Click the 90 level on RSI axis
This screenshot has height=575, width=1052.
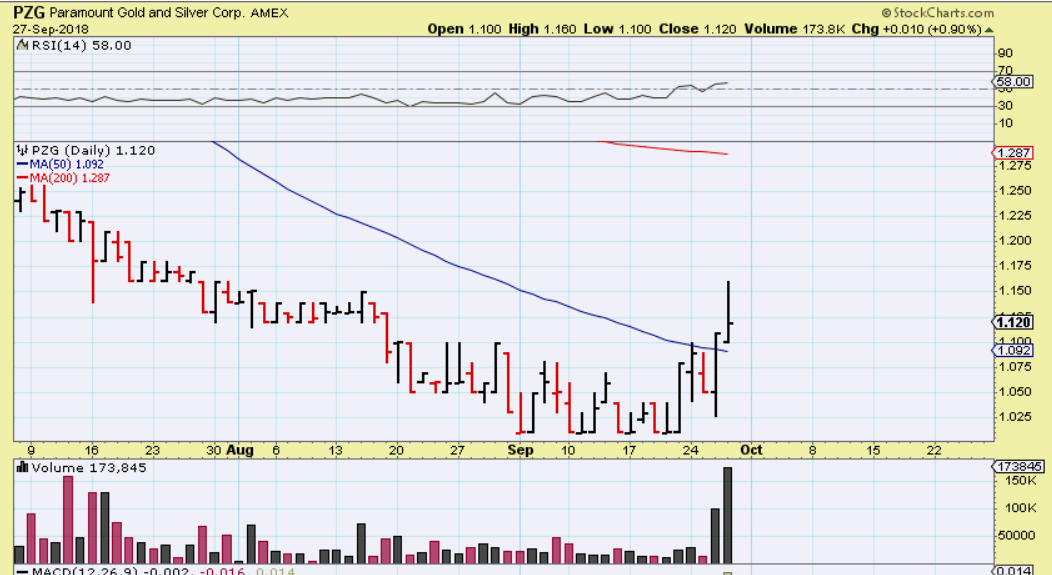pyautogui.click(x=1005, y=54)
